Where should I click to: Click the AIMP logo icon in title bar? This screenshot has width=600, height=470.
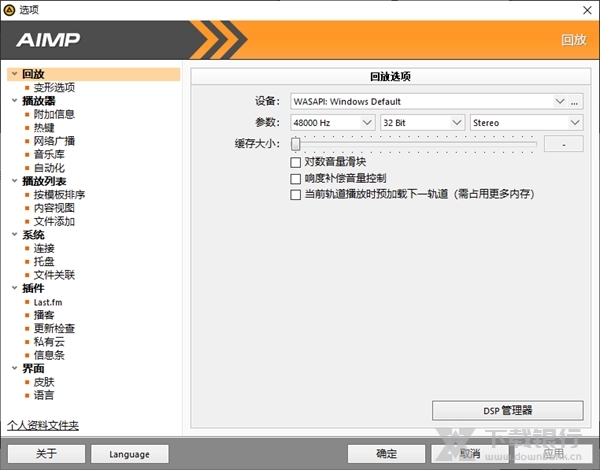pos(9,10)
